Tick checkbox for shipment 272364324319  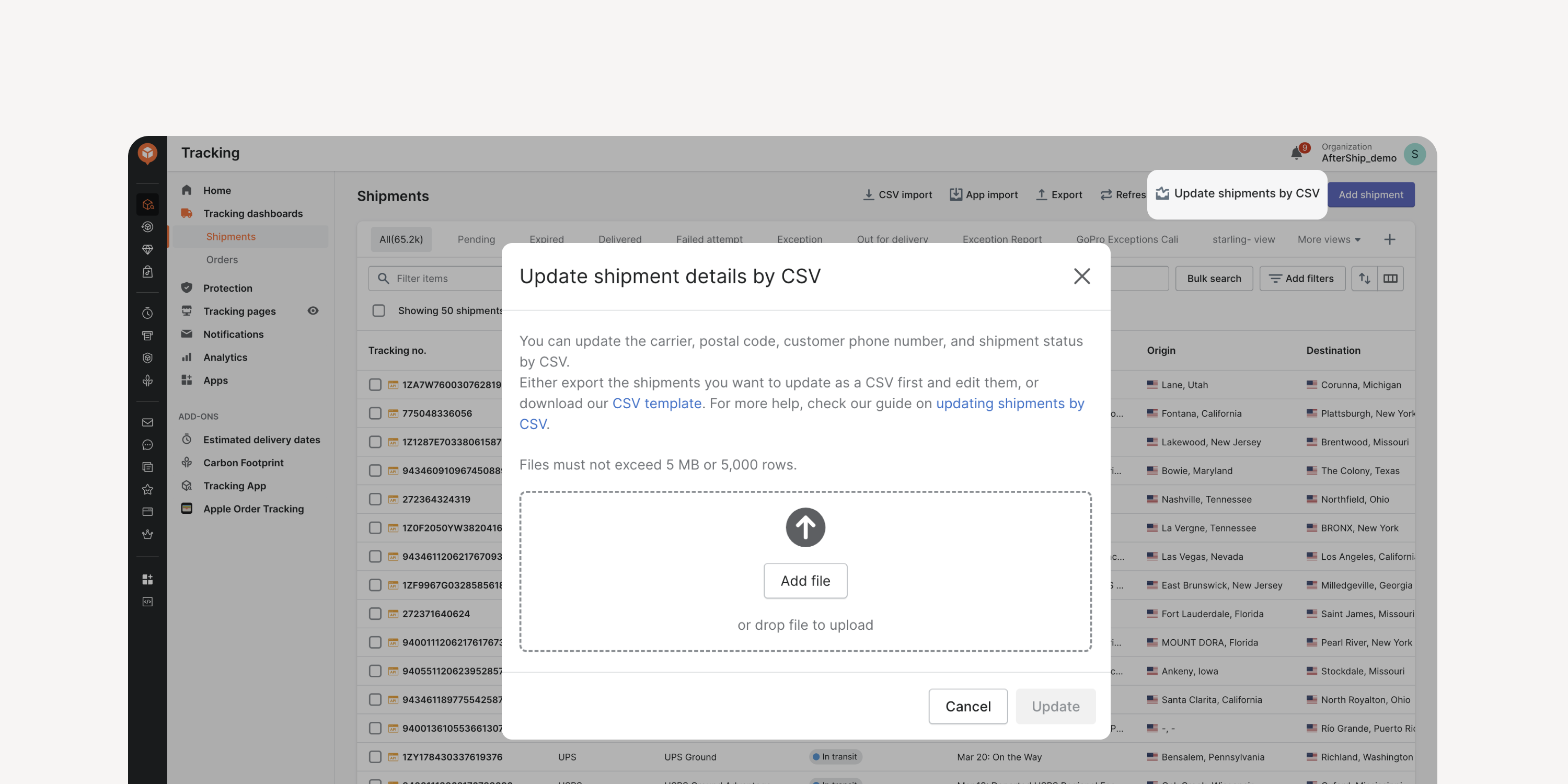[x=375, y=499]
